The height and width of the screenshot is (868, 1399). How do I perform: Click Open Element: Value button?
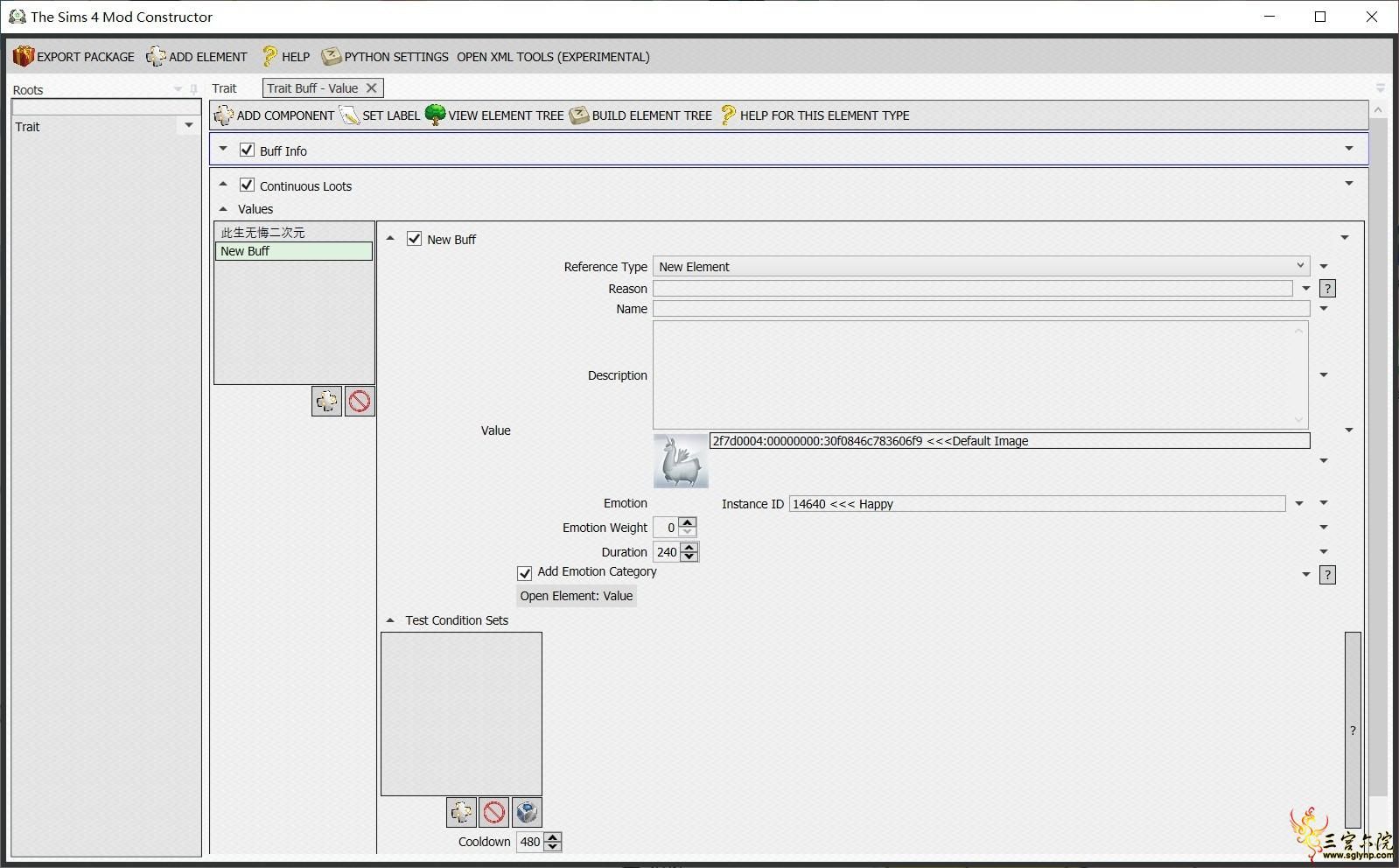576,596
